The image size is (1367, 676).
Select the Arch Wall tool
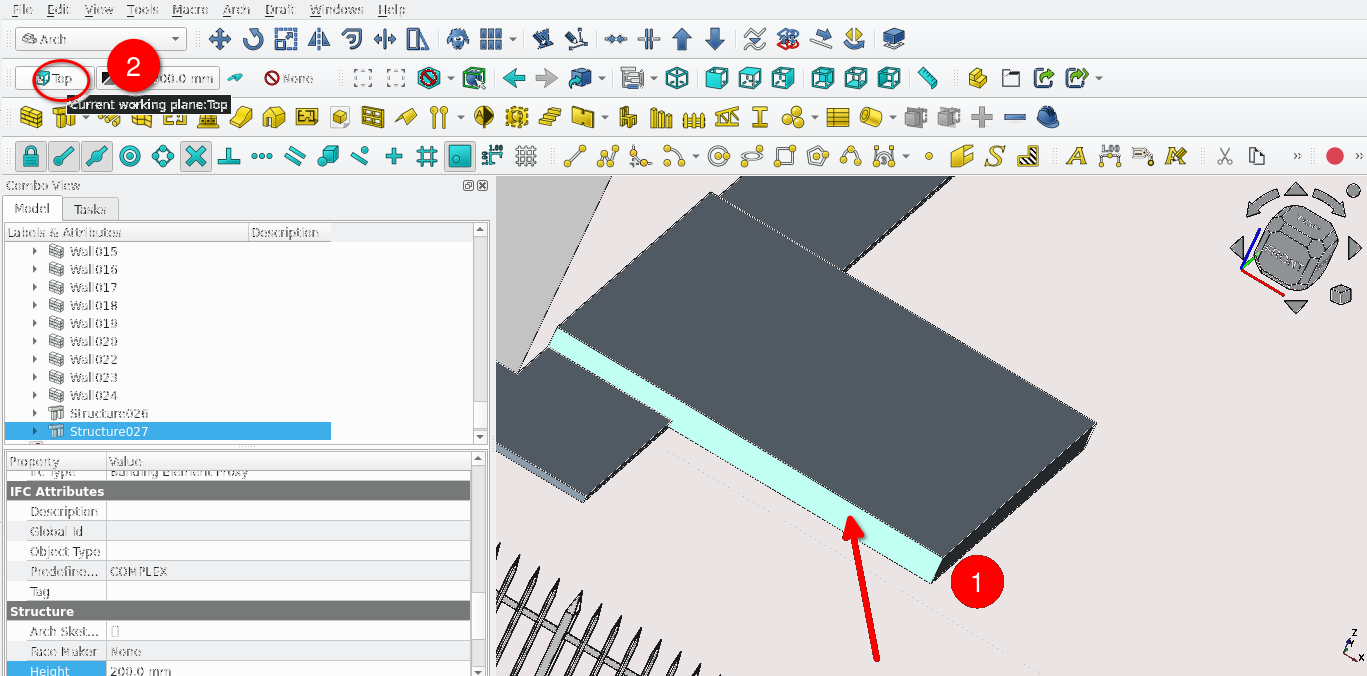(31, 118)
